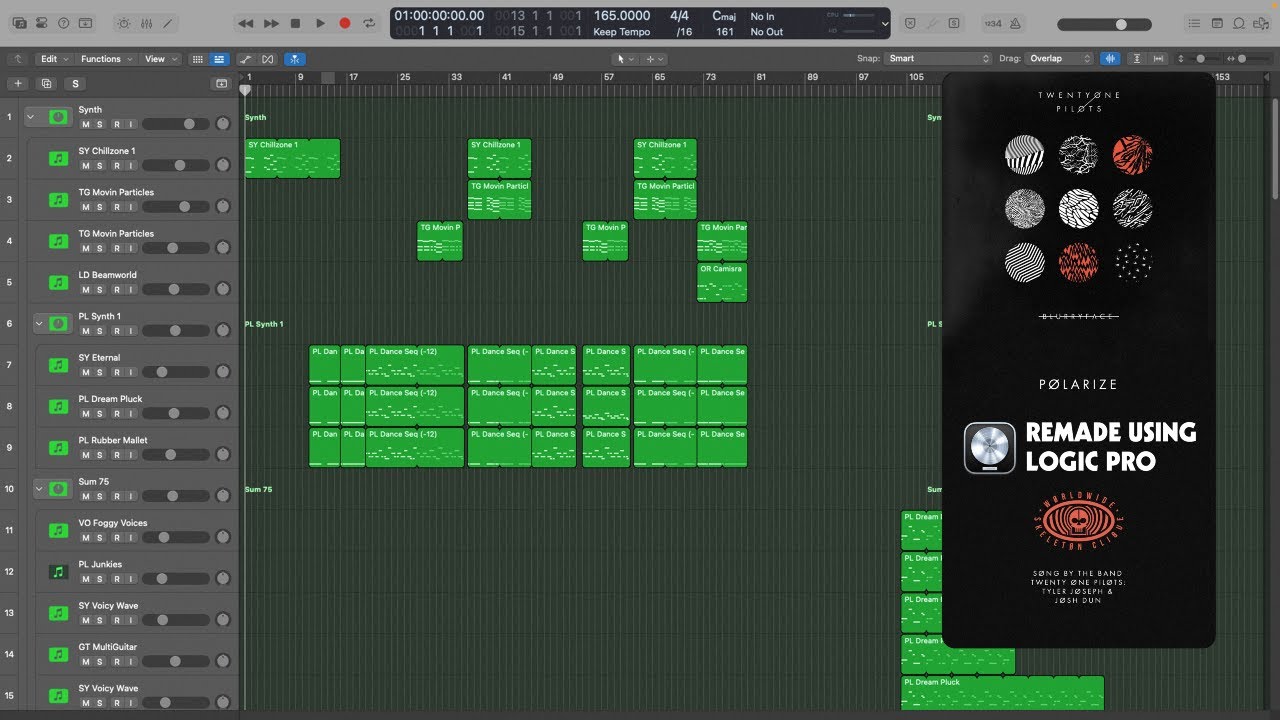Solo the GT MultiGuitar track
Image resolution: width=1280 pixels, height=720 pixels.
pyautogui.click(x=101, y=661)
